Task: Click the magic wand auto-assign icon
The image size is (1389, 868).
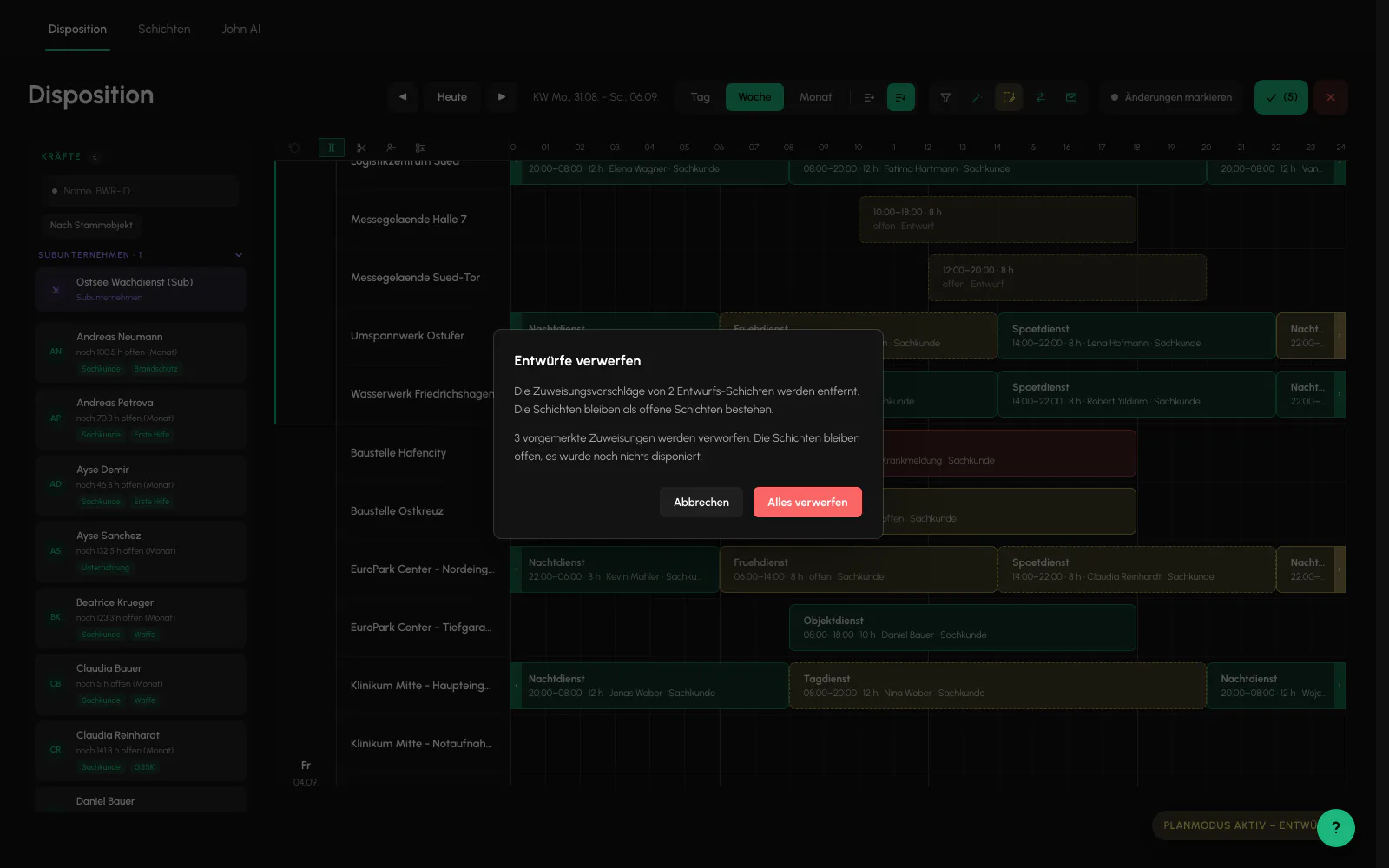Action: [x=977, y=97]
